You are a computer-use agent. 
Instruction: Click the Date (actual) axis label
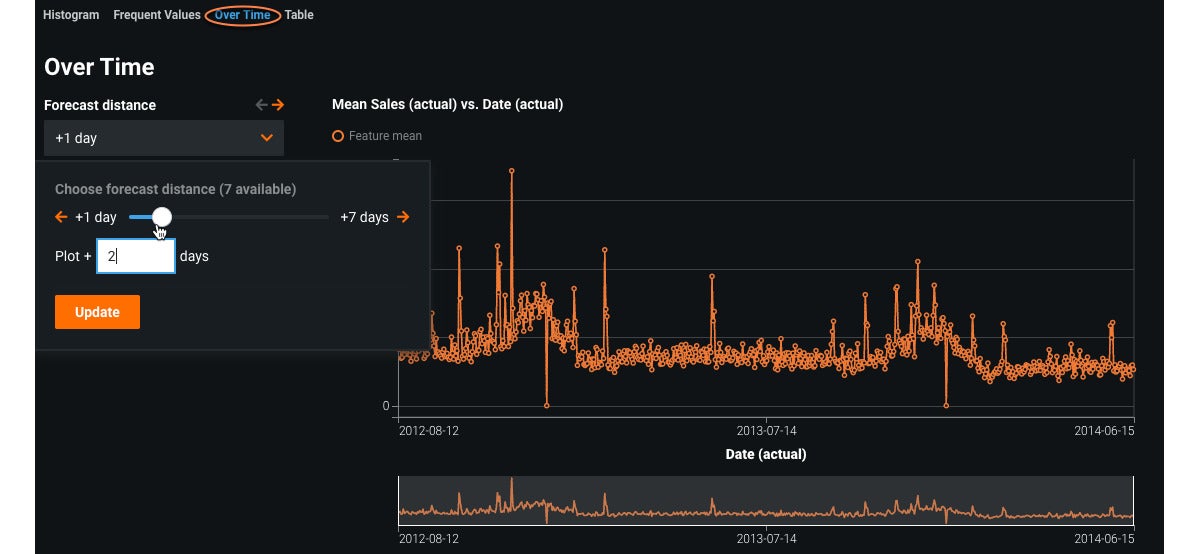click(766, 454)
